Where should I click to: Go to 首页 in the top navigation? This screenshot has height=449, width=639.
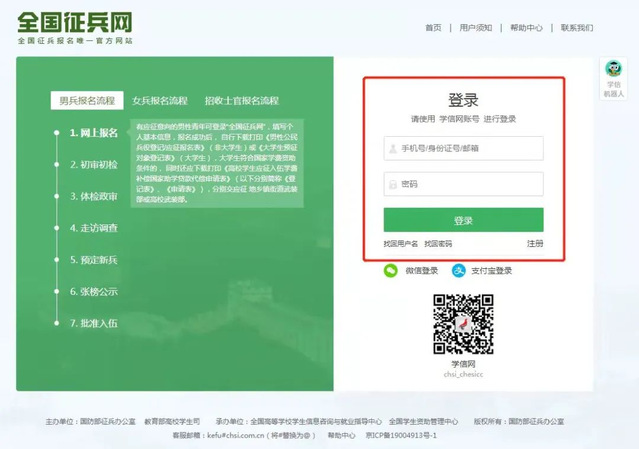(x=433, y=28)
